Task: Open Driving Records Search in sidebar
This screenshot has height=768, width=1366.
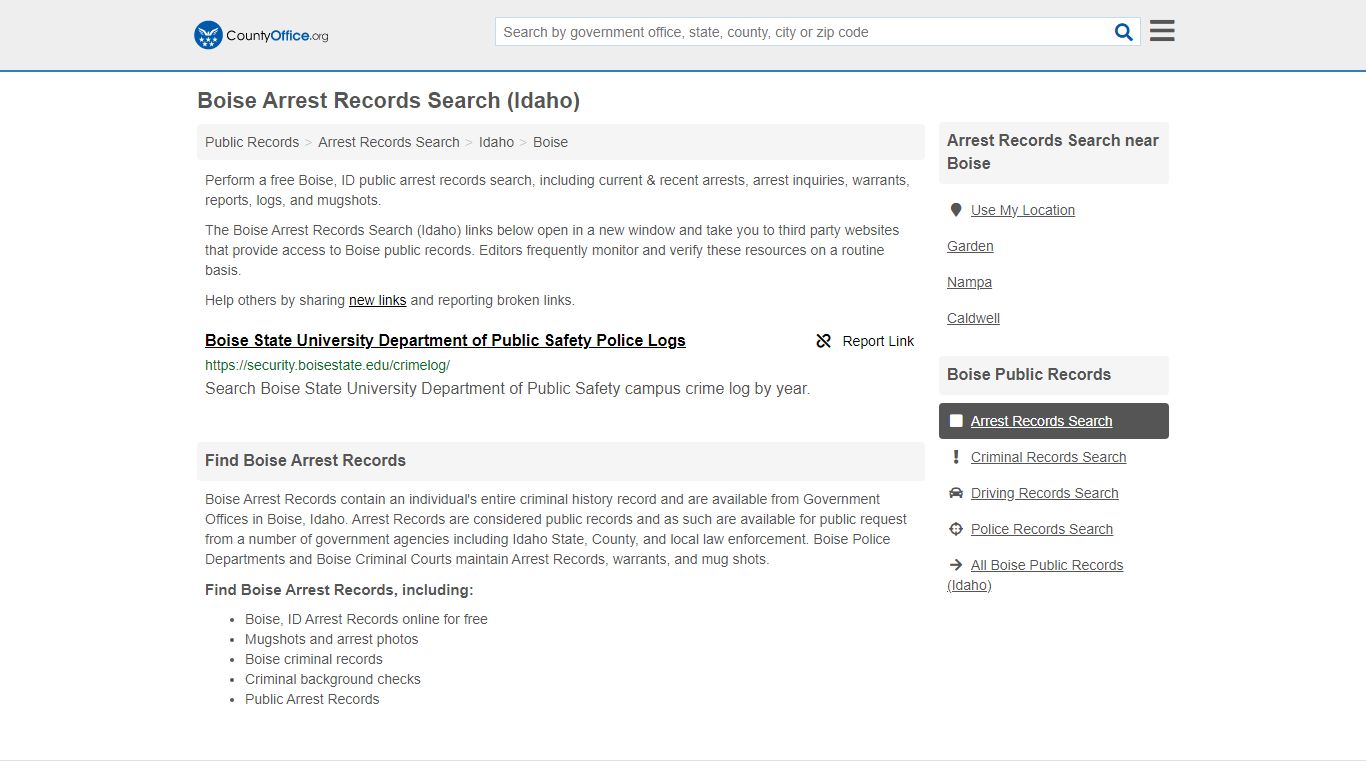Action: point(1044,493)
